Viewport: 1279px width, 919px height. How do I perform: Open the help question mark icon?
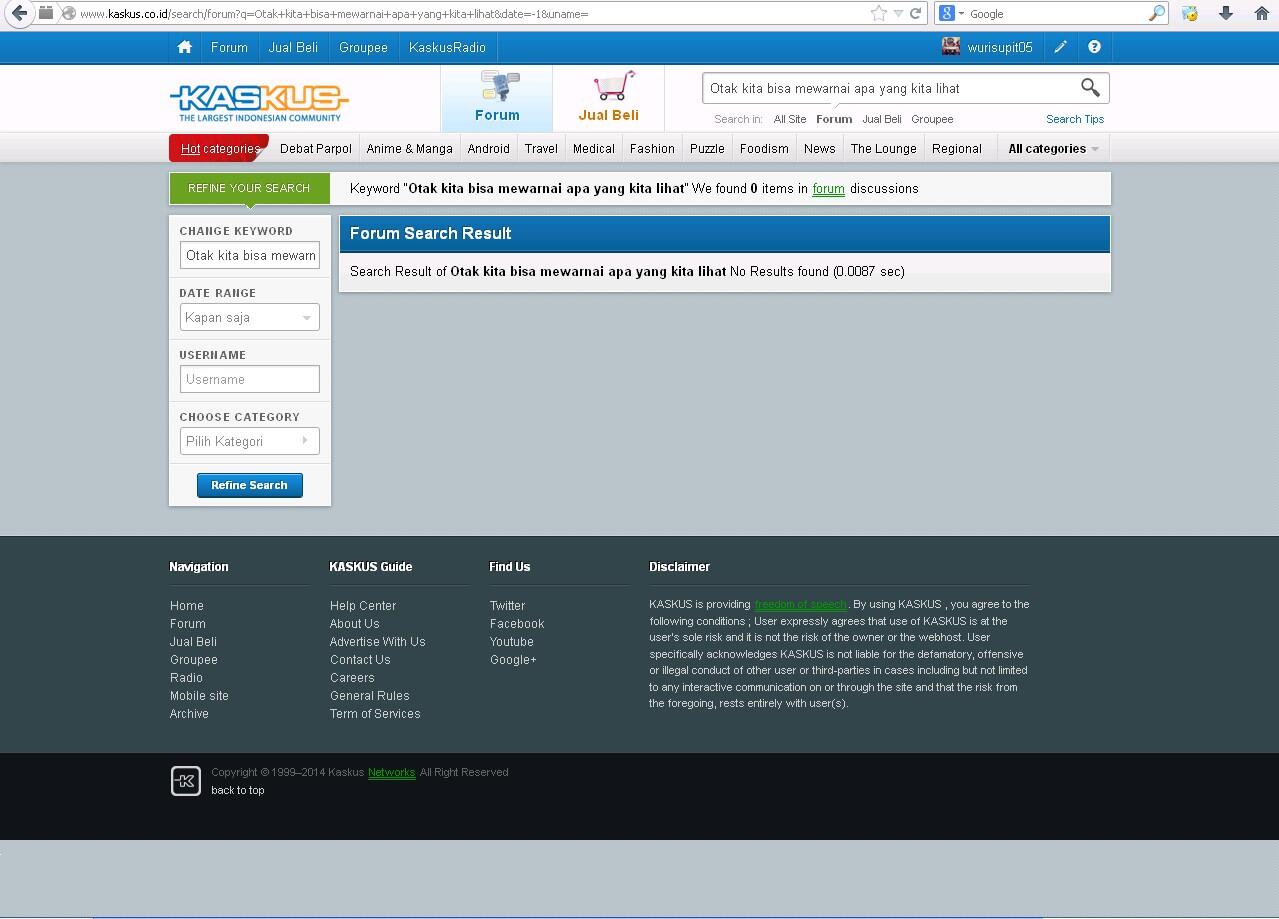[1094, 47]
